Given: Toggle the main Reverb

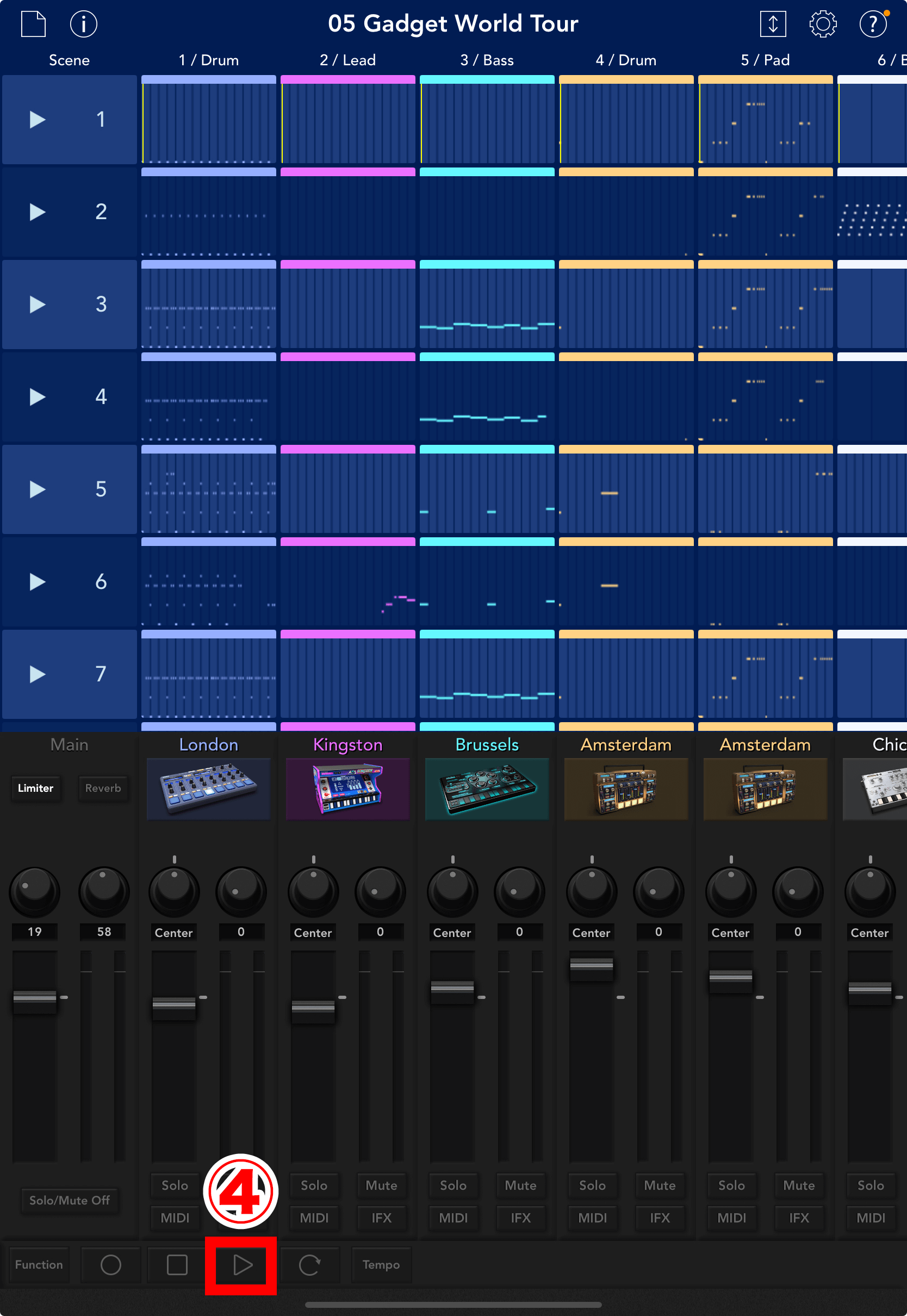Looking at the screenshot, I should [103, 788].
